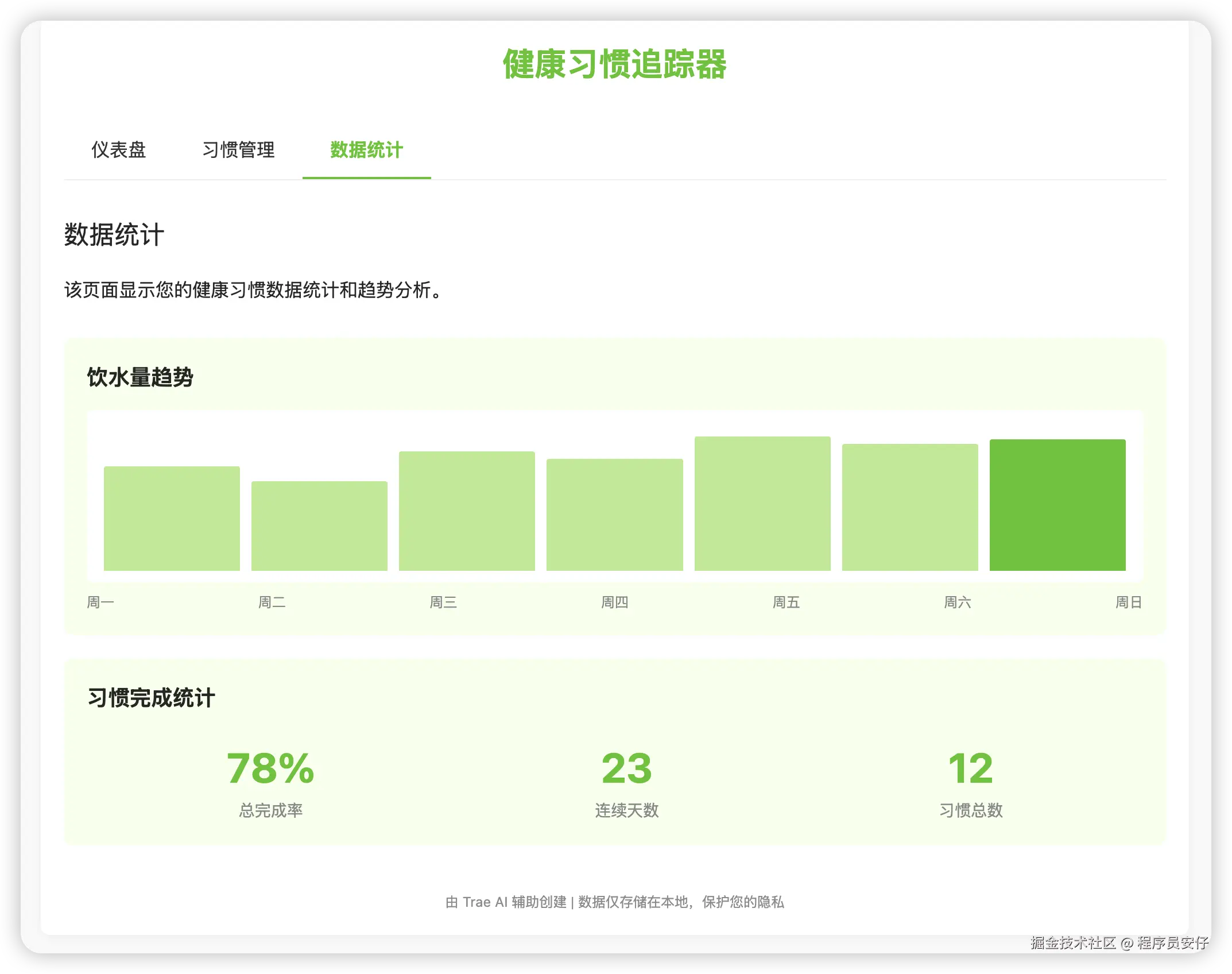Select the tallest 周五 bar
This screenshot has height=974, width=1232.
[x=762, y=504]
